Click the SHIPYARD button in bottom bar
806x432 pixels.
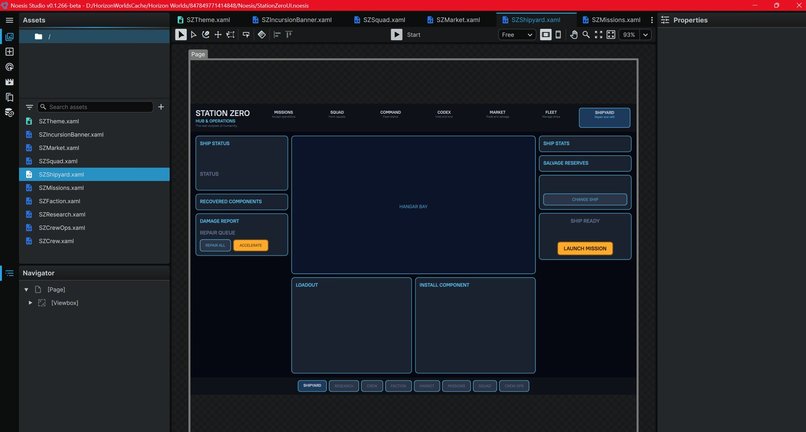(312, 386)
